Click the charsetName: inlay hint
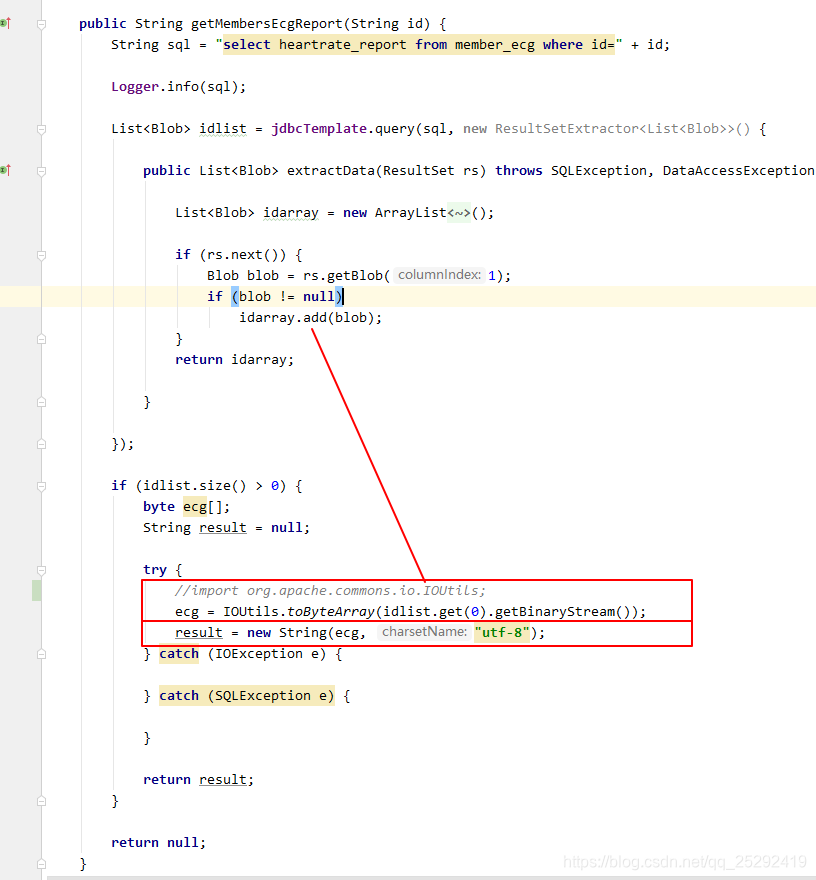 (x=424, y=632)
